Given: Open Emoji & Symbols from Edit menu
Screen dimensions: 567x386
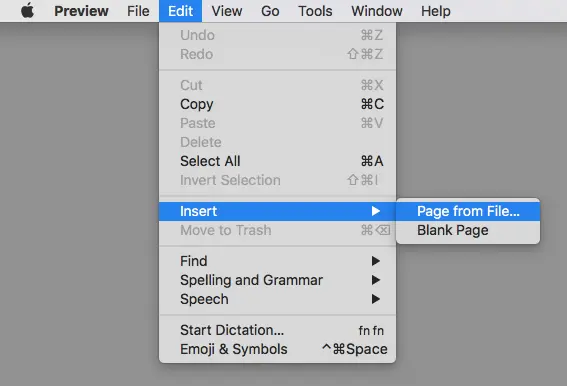Looking at the screenshot, I should pyautogui.click(x=277, y=349).
